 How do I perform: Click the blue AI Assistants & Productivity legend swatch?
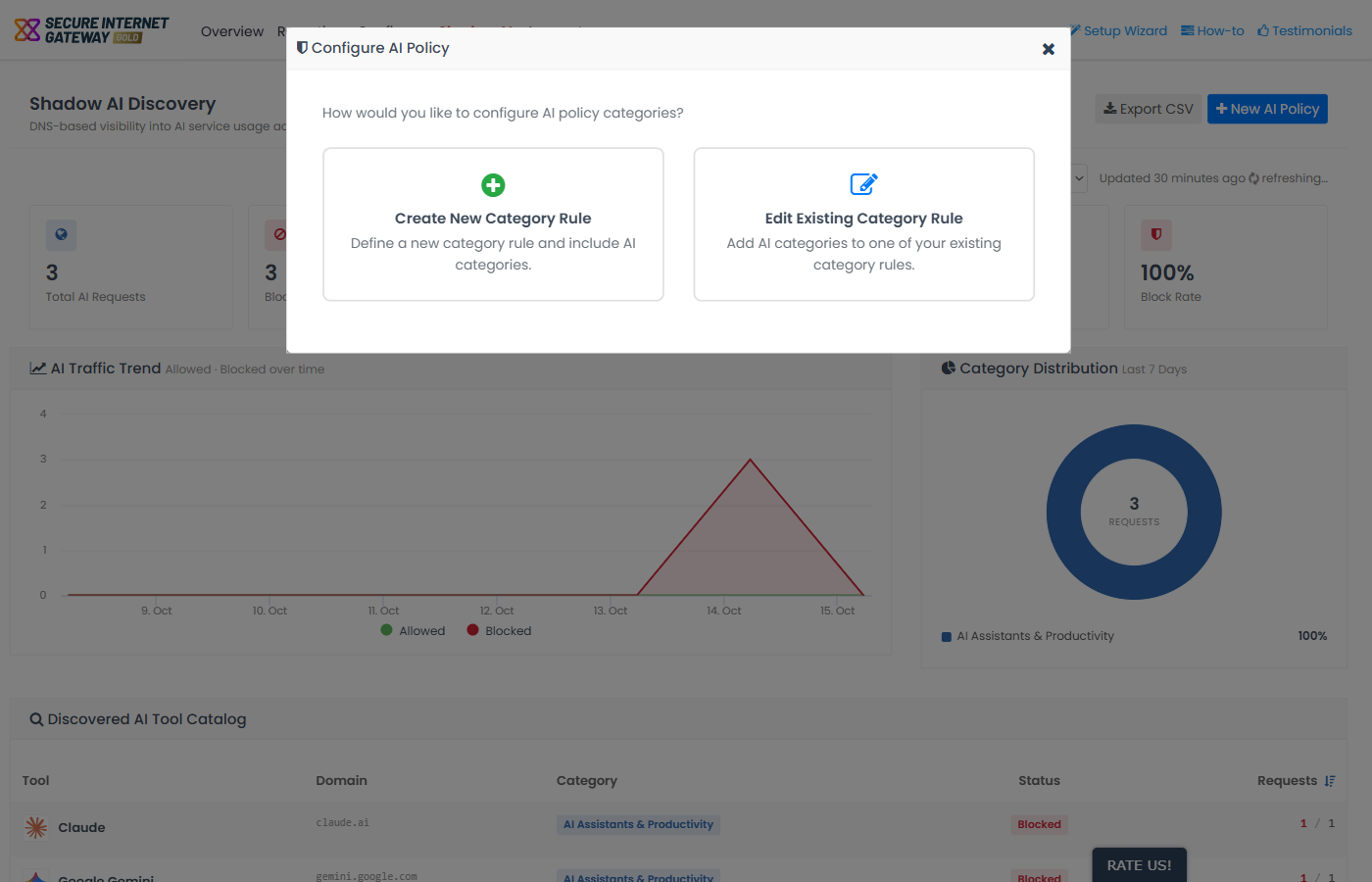[x=947, y=637]
